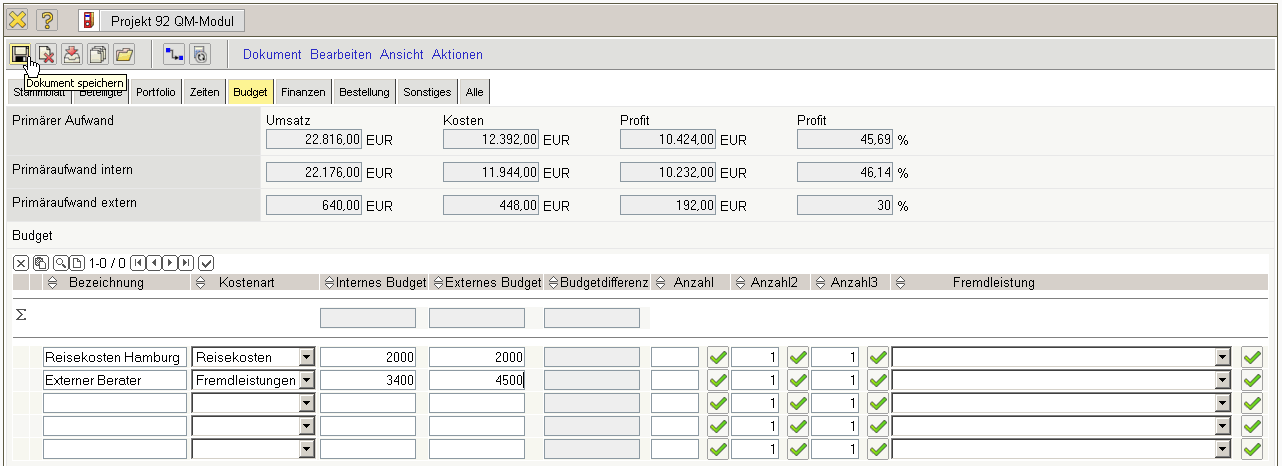Open Fremdleistung dropdown in Externer Berater row
Viewport: 1282px width, 466px height.
click(x=1221, y=380)
